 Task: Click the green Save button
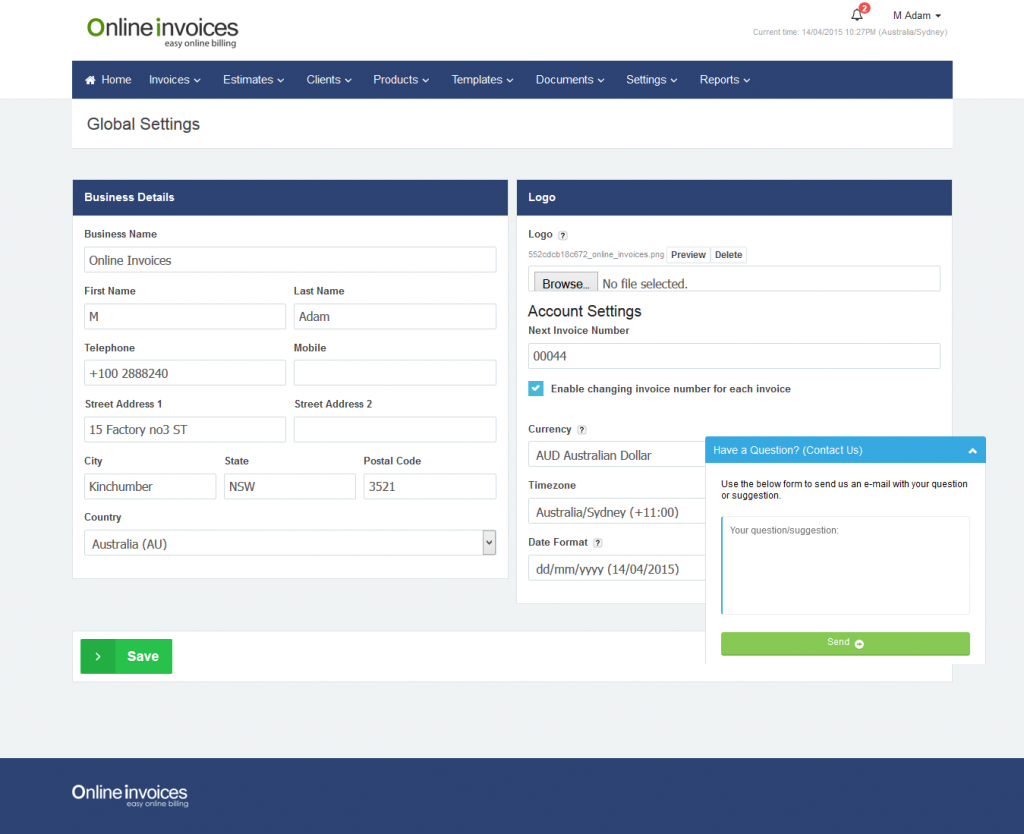pyautogui.click(x=126, y=656)
